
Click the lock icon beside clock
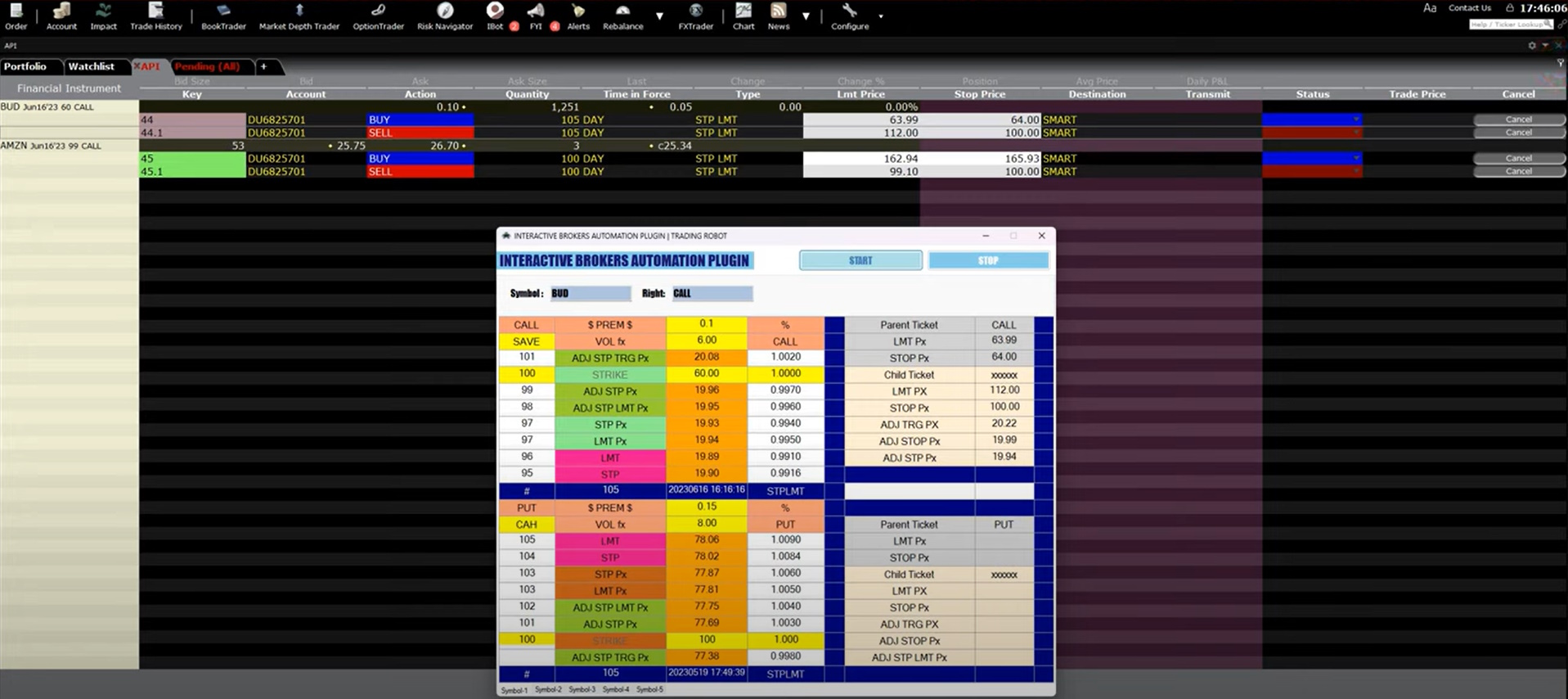[x=1510, y=8]
